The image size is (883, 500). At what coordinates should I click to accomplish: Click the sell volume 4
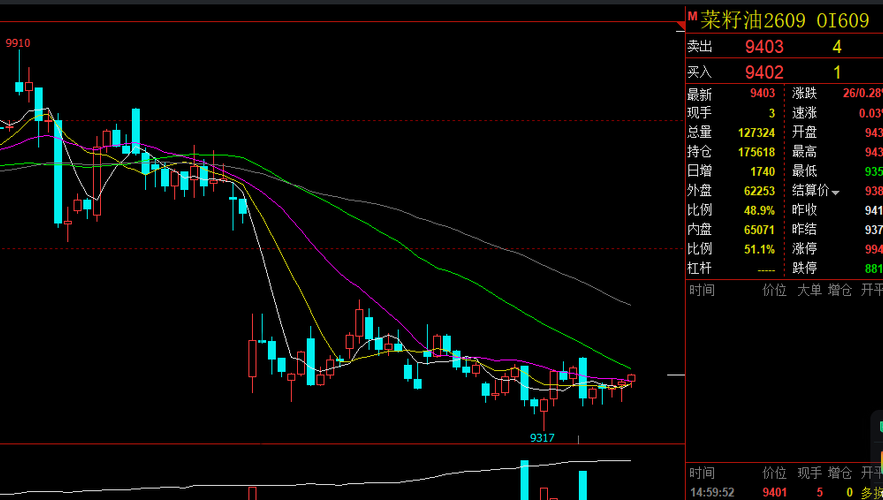coord(837,47)
